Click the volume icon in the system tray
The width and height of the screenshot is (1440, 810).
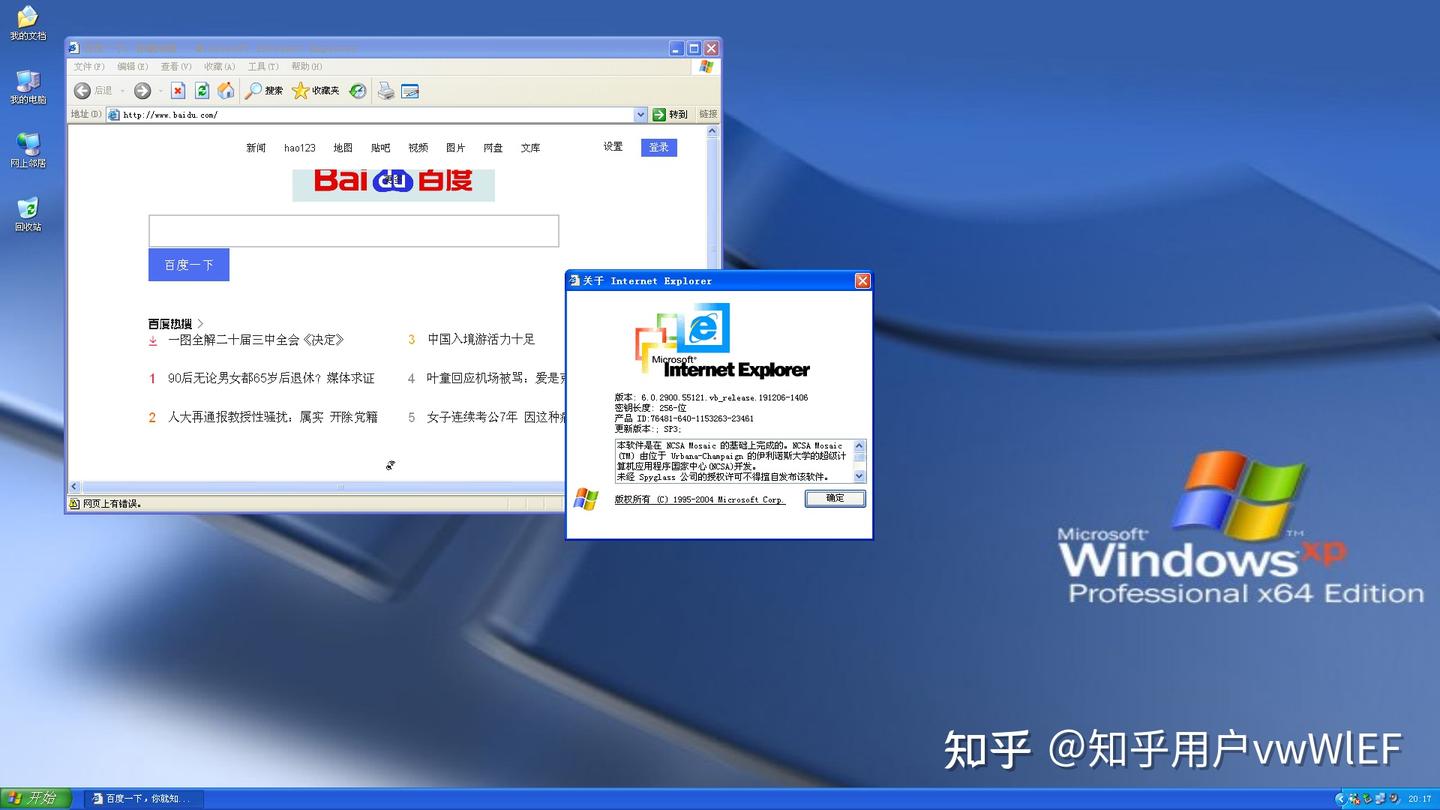pyautogui.click(x=1394, y=798)
